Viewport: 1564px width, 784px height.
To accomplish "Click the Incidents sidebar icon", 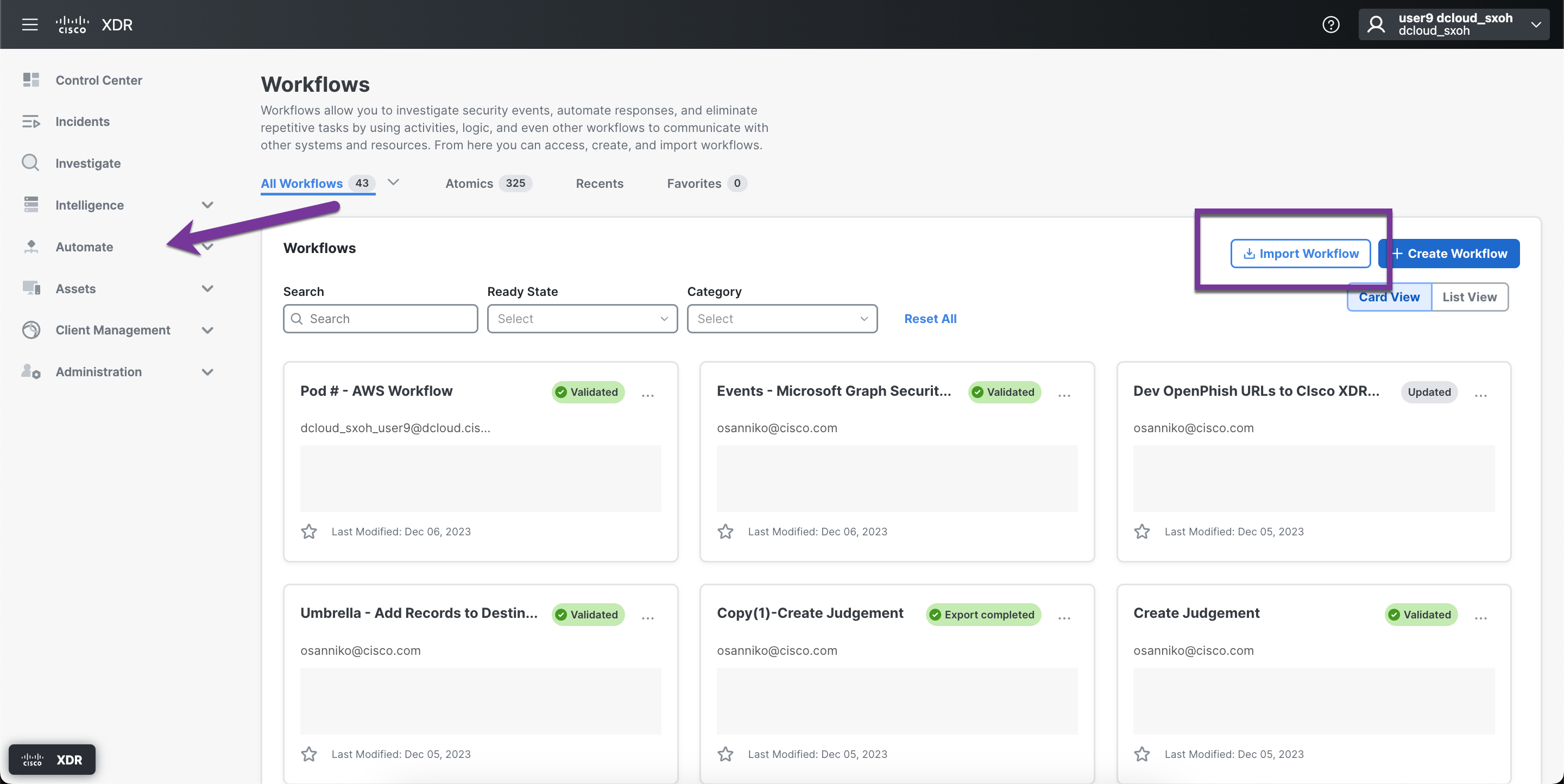I will point(31,122).
